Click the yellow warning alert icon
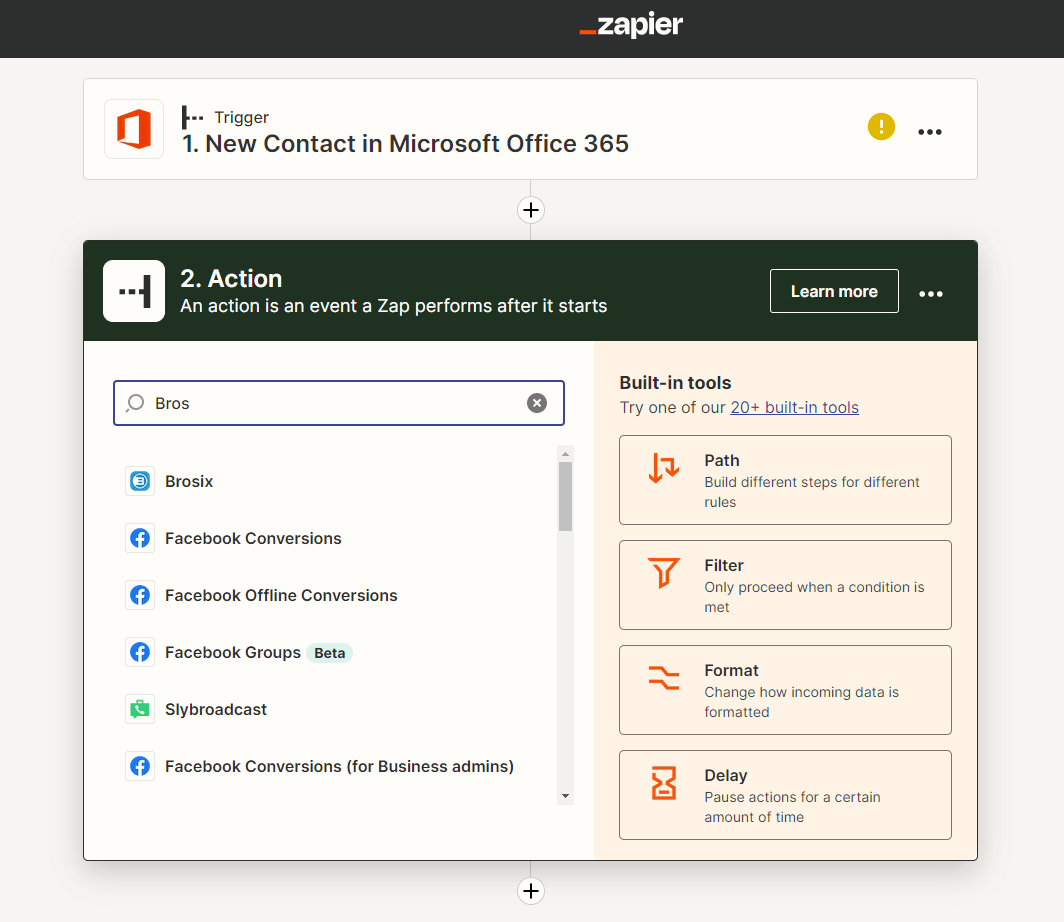Image resolution: width=1064 pixels, height=922 pixels. click(x=881, y=127)
